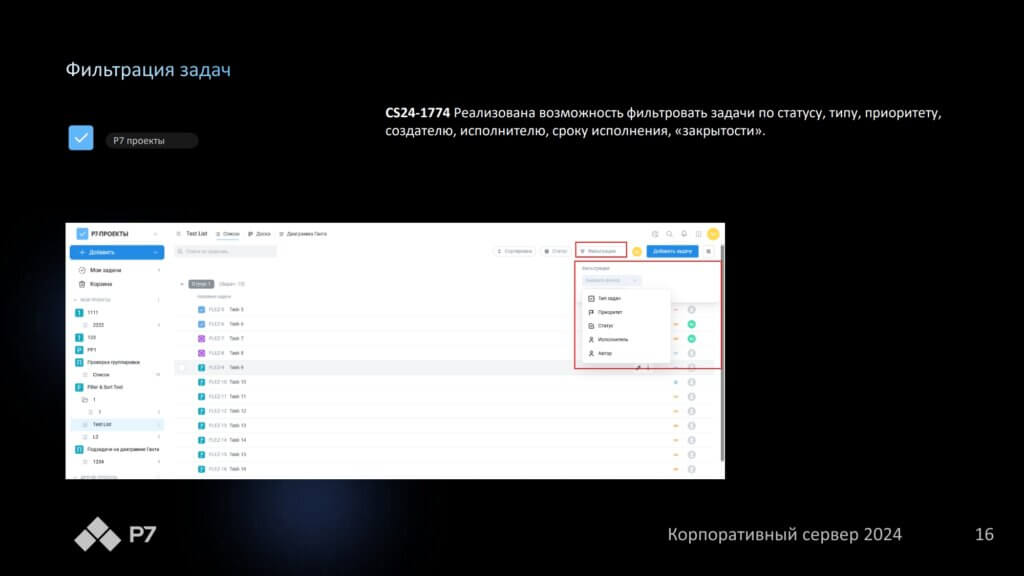Click blue checkbox icon of Task 5

coord(201,309)
